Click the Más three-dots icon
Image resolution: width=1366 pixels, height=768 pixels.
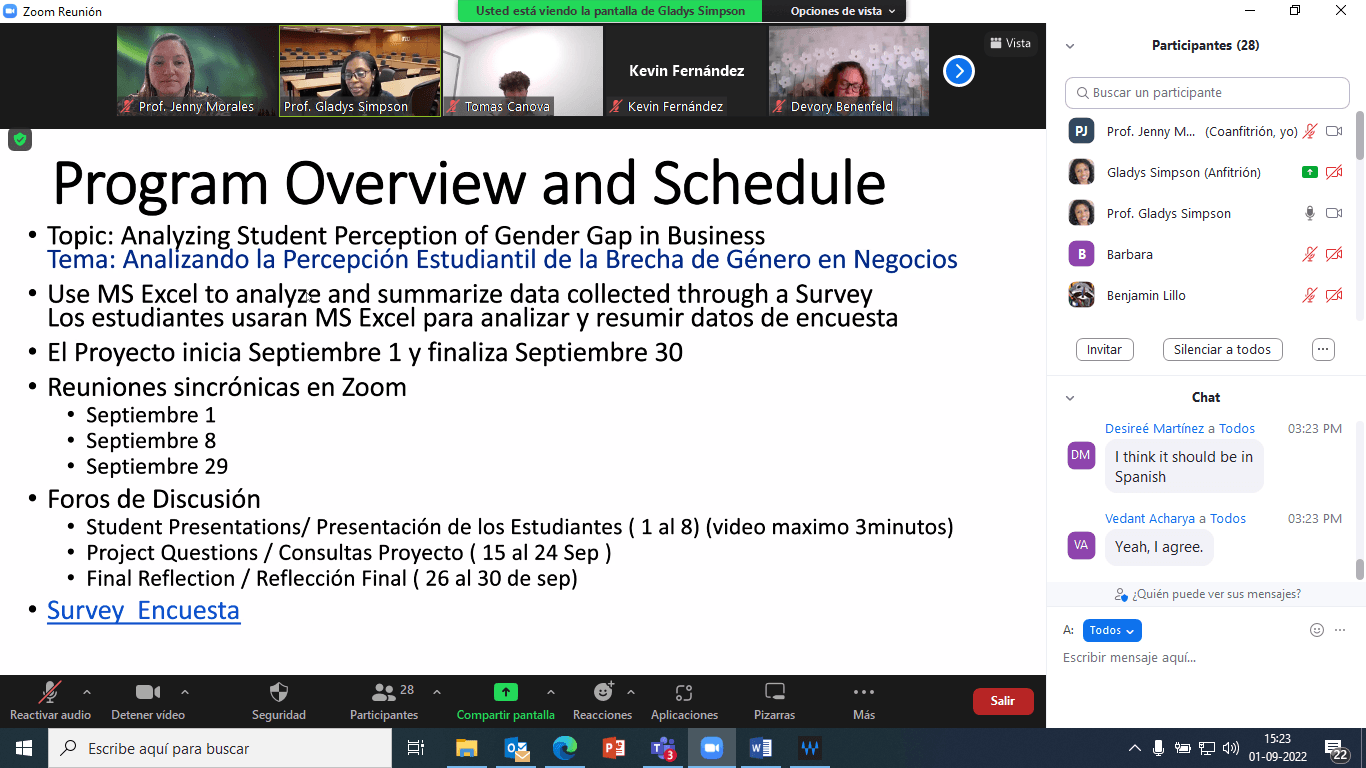pos(864,692)
